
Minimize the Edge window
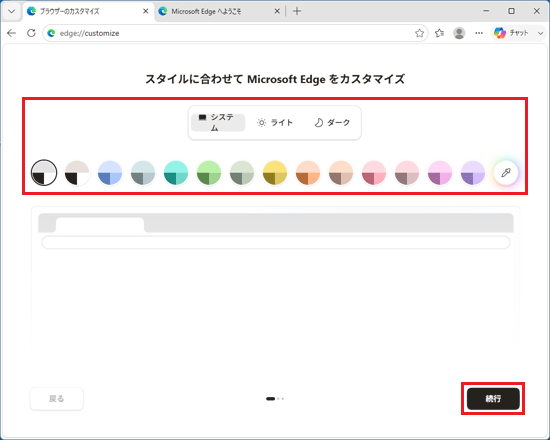[486, 11]
